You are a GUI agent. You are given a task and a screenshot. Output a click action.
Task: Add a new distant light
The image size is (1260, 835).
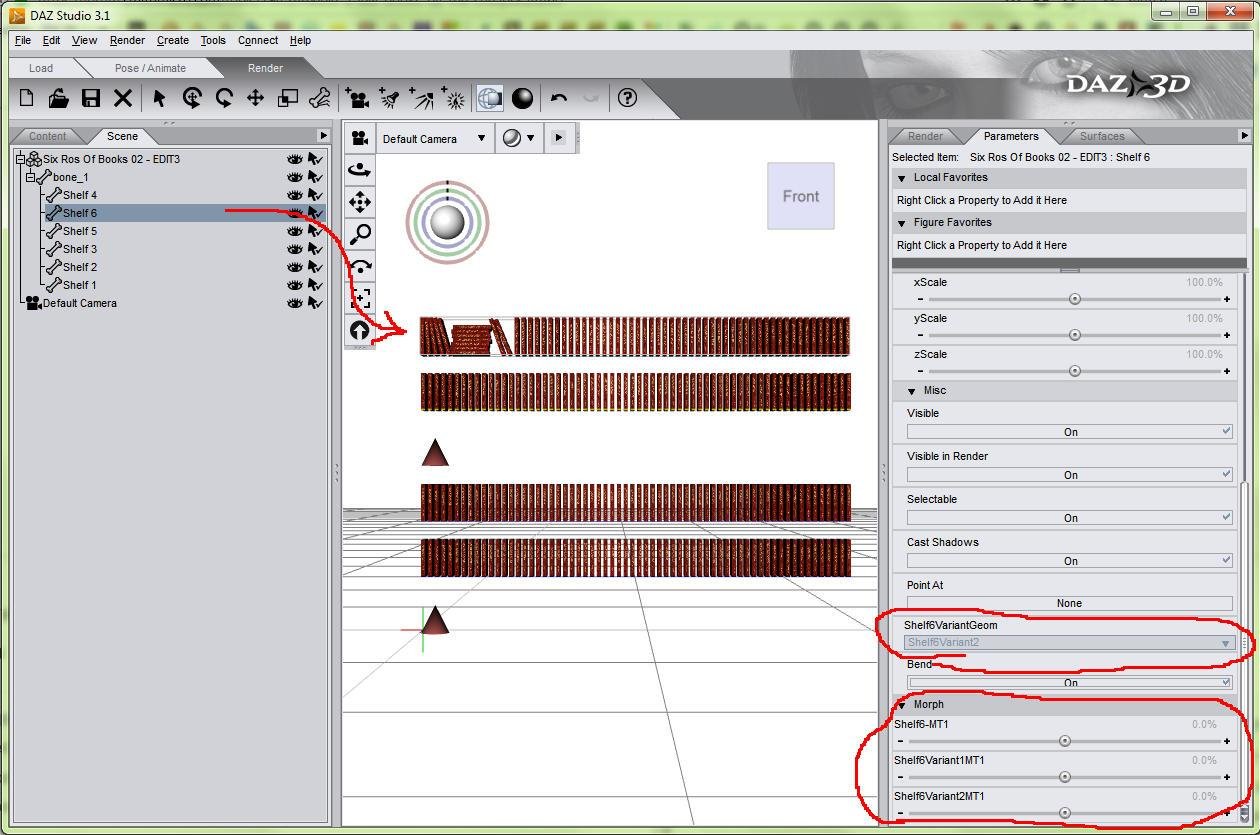tap(423, 98)
